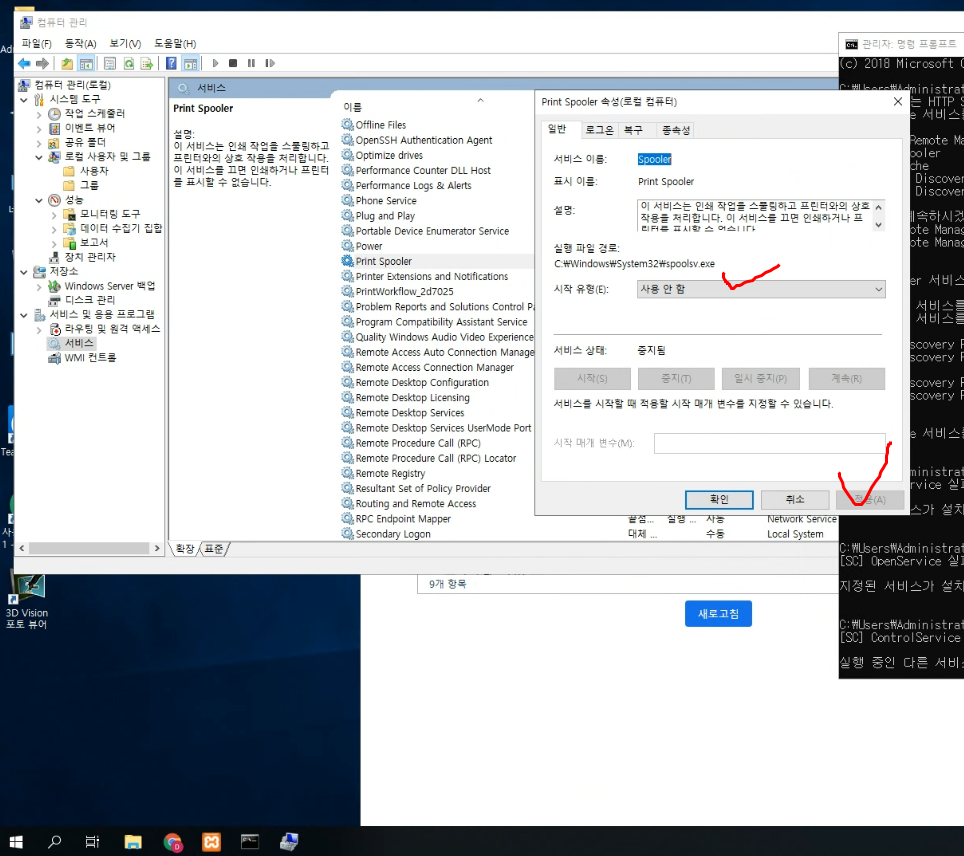This screenshot has height=856, width=964.
Task: Click the Help toolbar icon
Action: point(172,63)
